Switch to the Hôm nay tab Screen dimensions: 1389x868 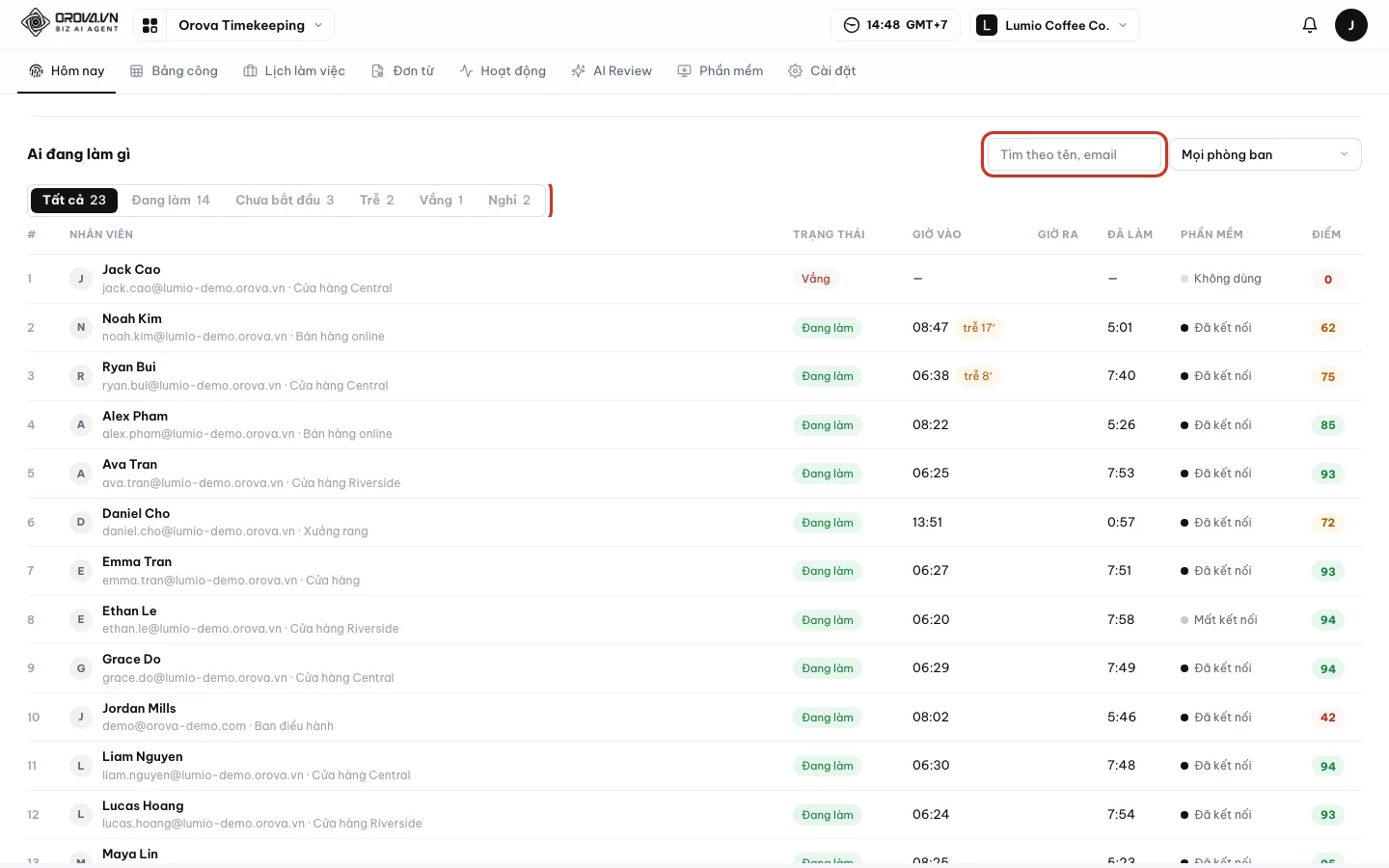(67, 71)
